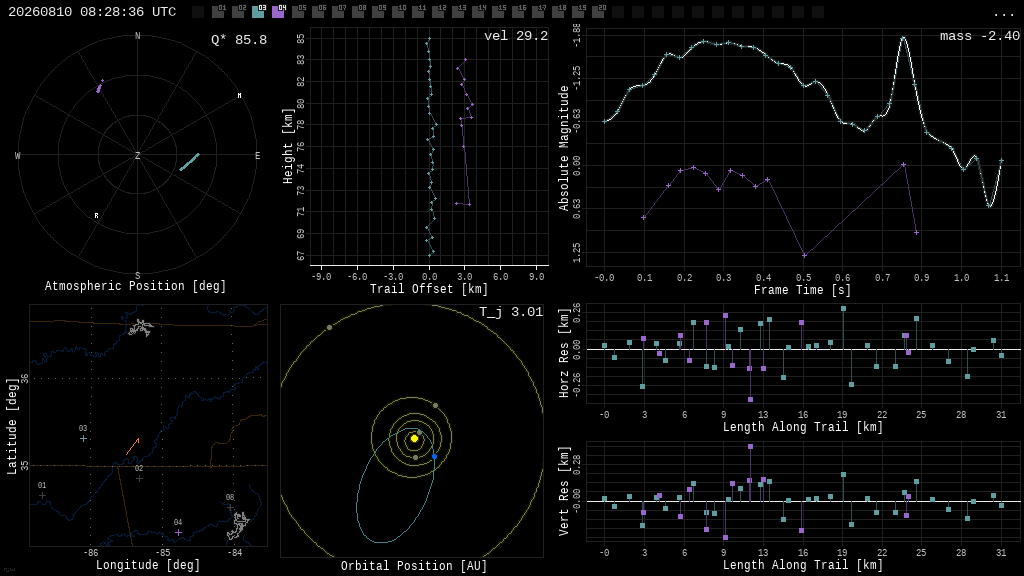Image resolution: width=1024 pixels, height=576 pixels.
Task: Click the station 10 box in top bar
Action: pyautogui.click(x=398, y=12)
